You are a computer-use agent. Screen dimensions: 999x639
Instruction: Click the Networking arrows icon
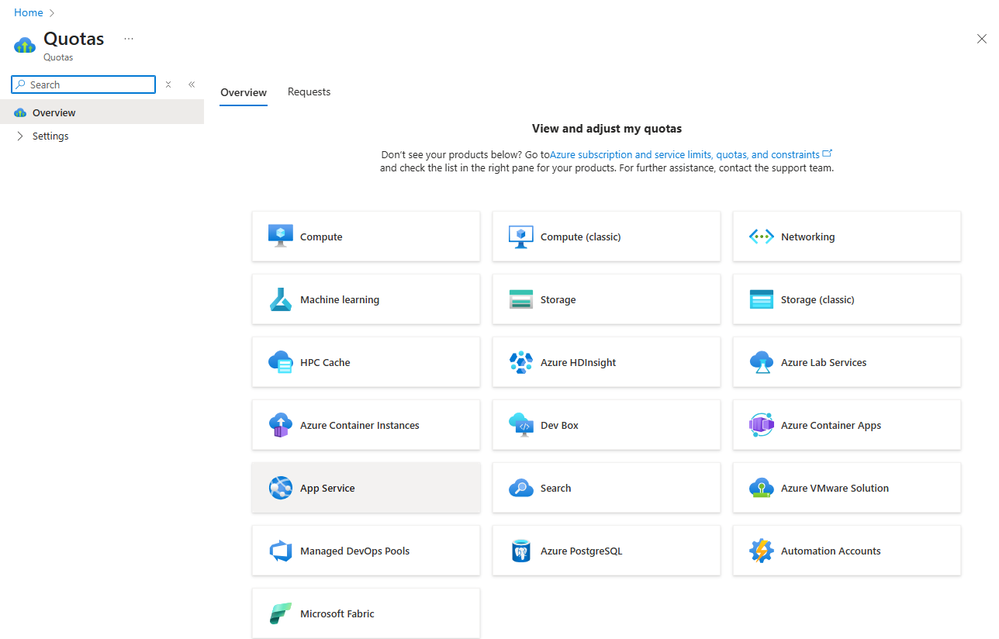coord(761,236)
